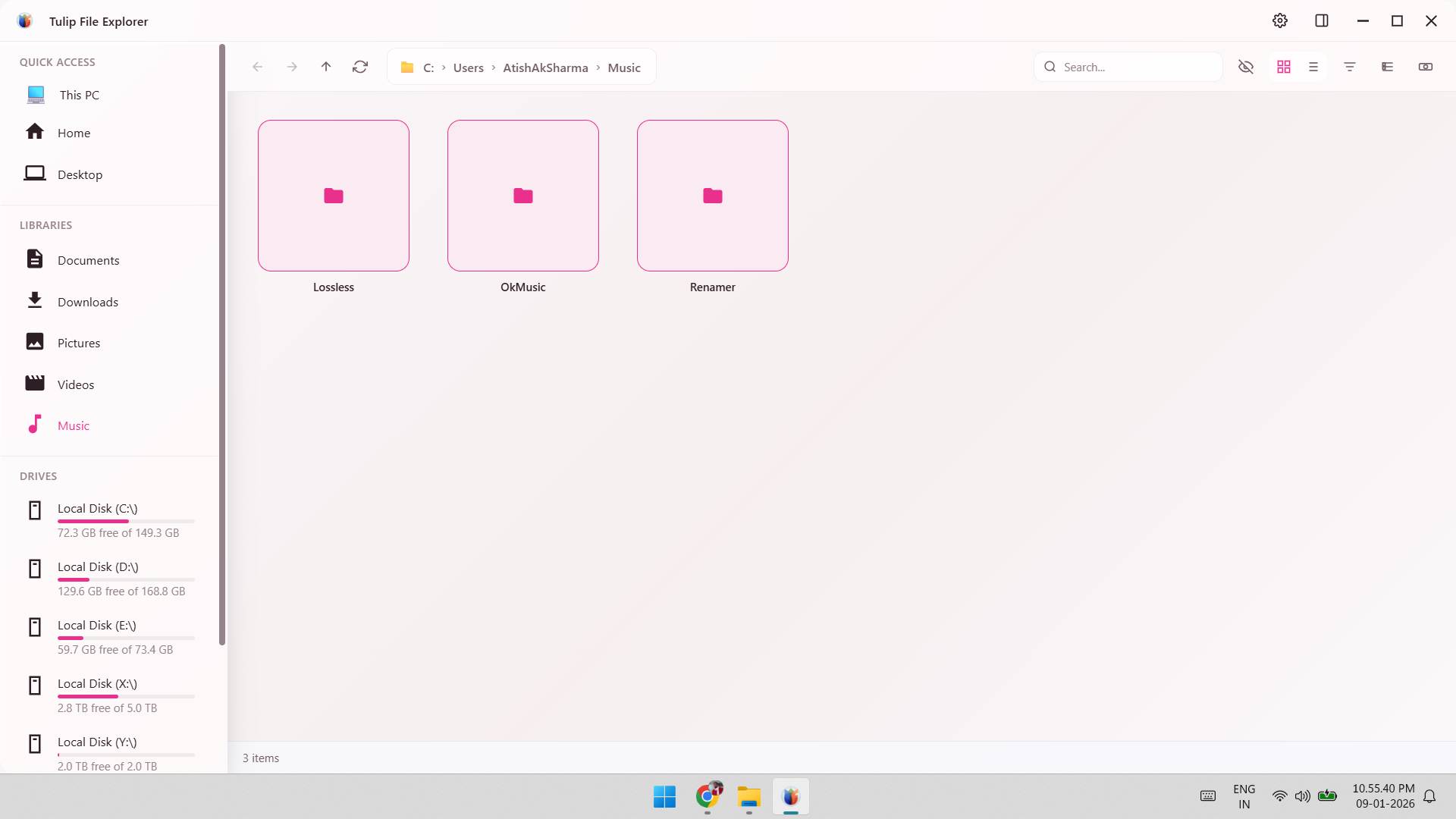
Task: Navigate up one folder level
Action: coord(325,67)
